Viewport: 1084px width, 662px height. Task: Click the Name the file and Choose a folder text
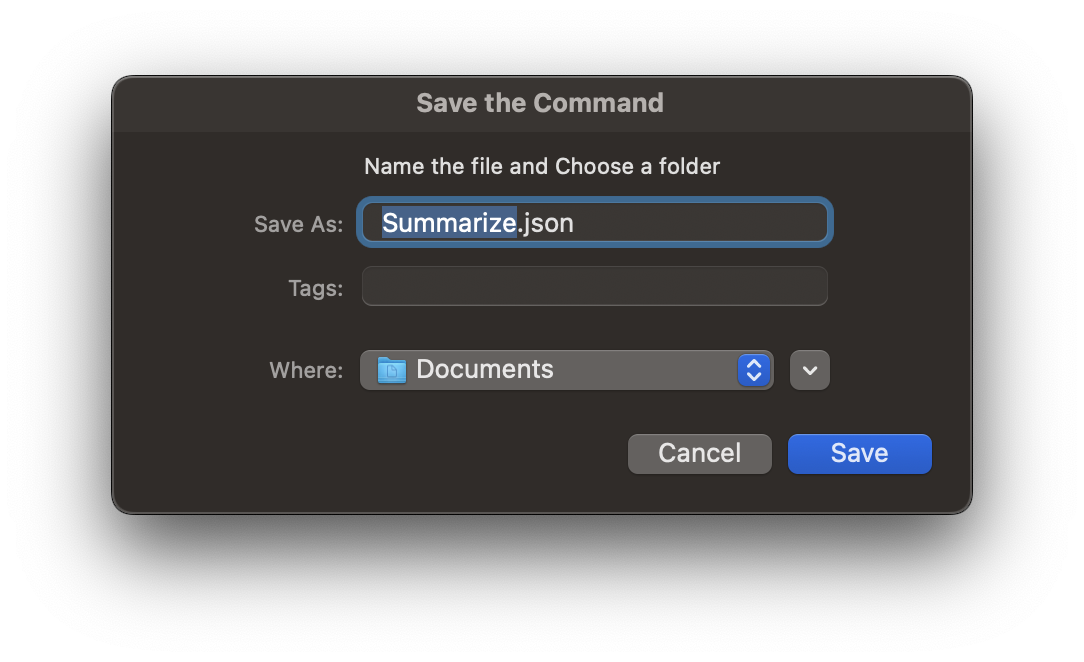click(x=541, y=166)
